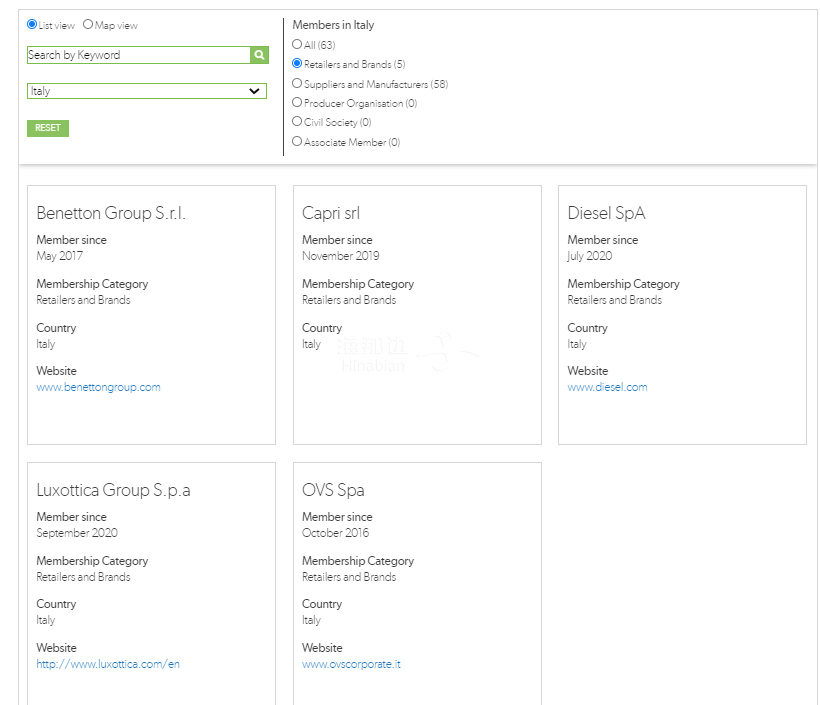
Task: Click the green search magnifier icon
Action: click(259, 55)
